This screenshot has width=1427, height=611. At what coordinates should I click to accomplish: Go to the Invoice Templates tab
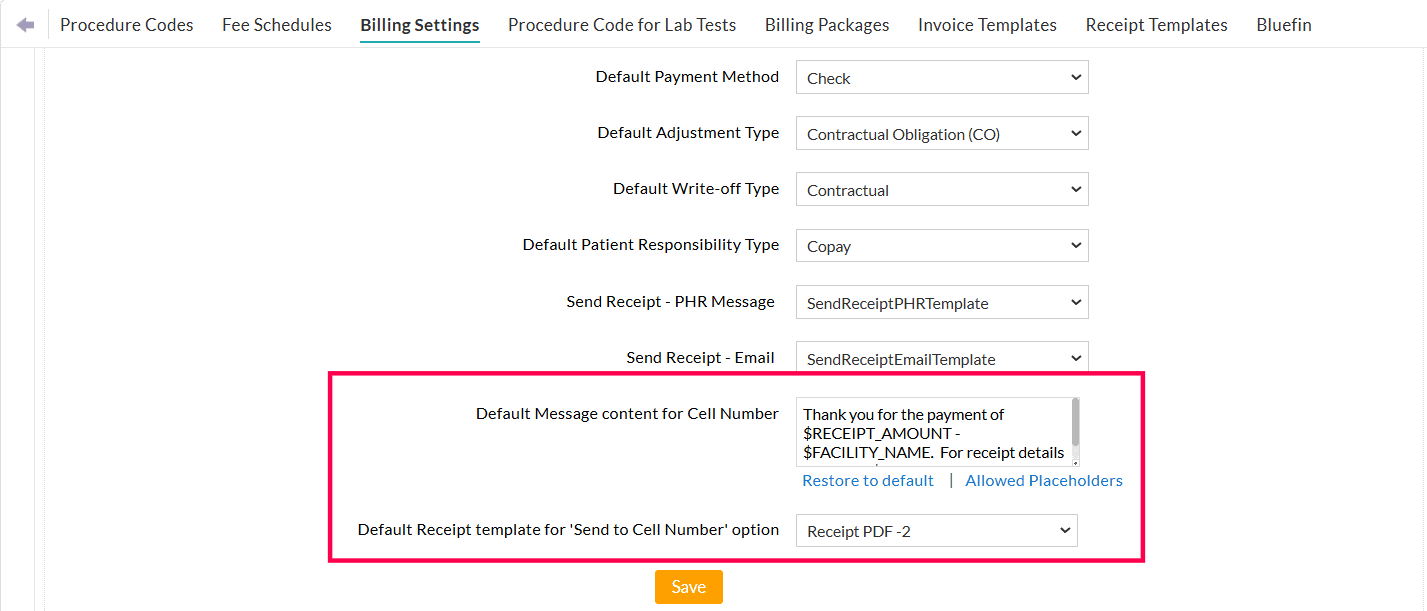(x=986, y=24)
